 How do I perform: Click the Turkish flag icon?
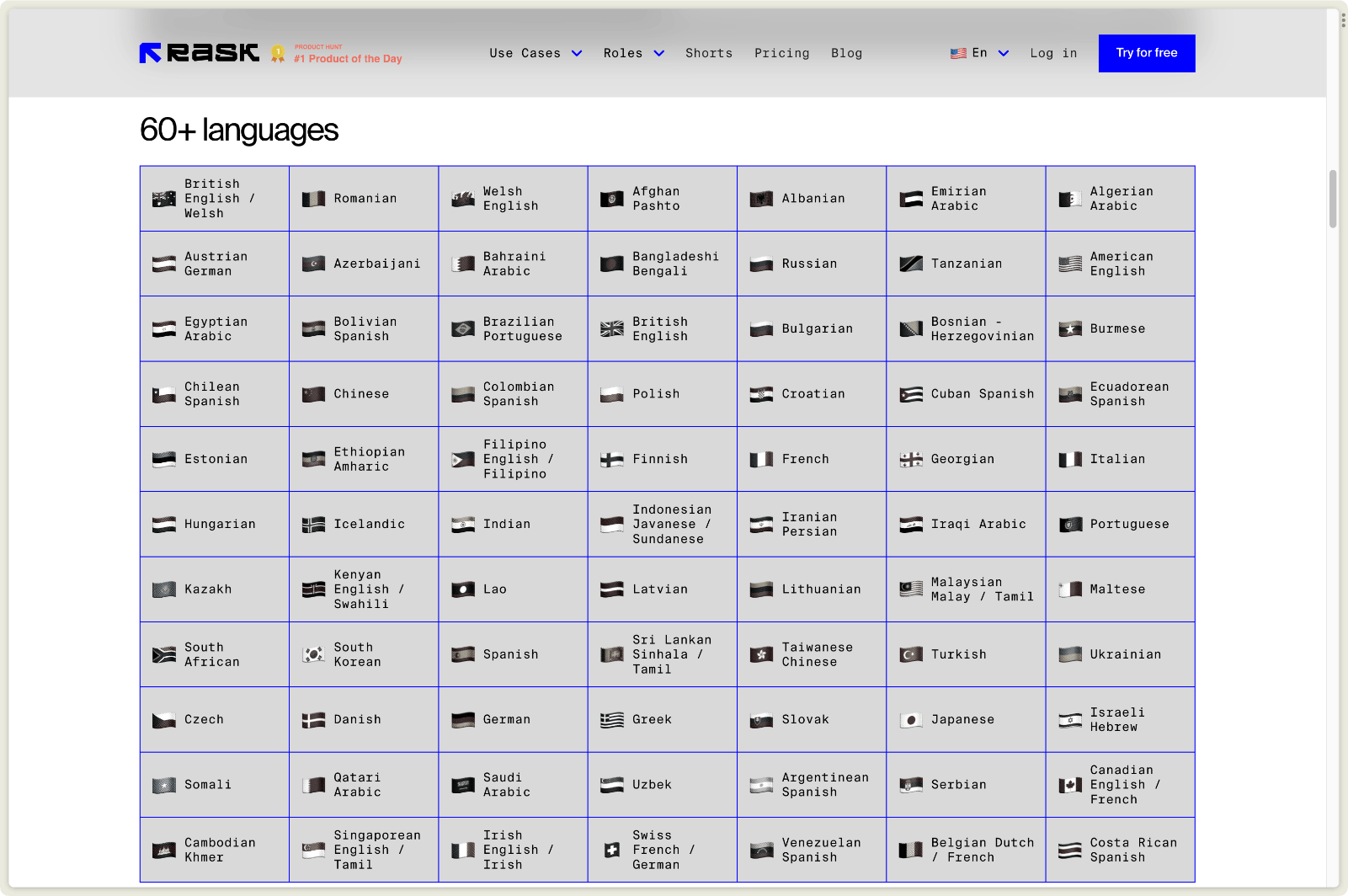[x=911, y=655]
